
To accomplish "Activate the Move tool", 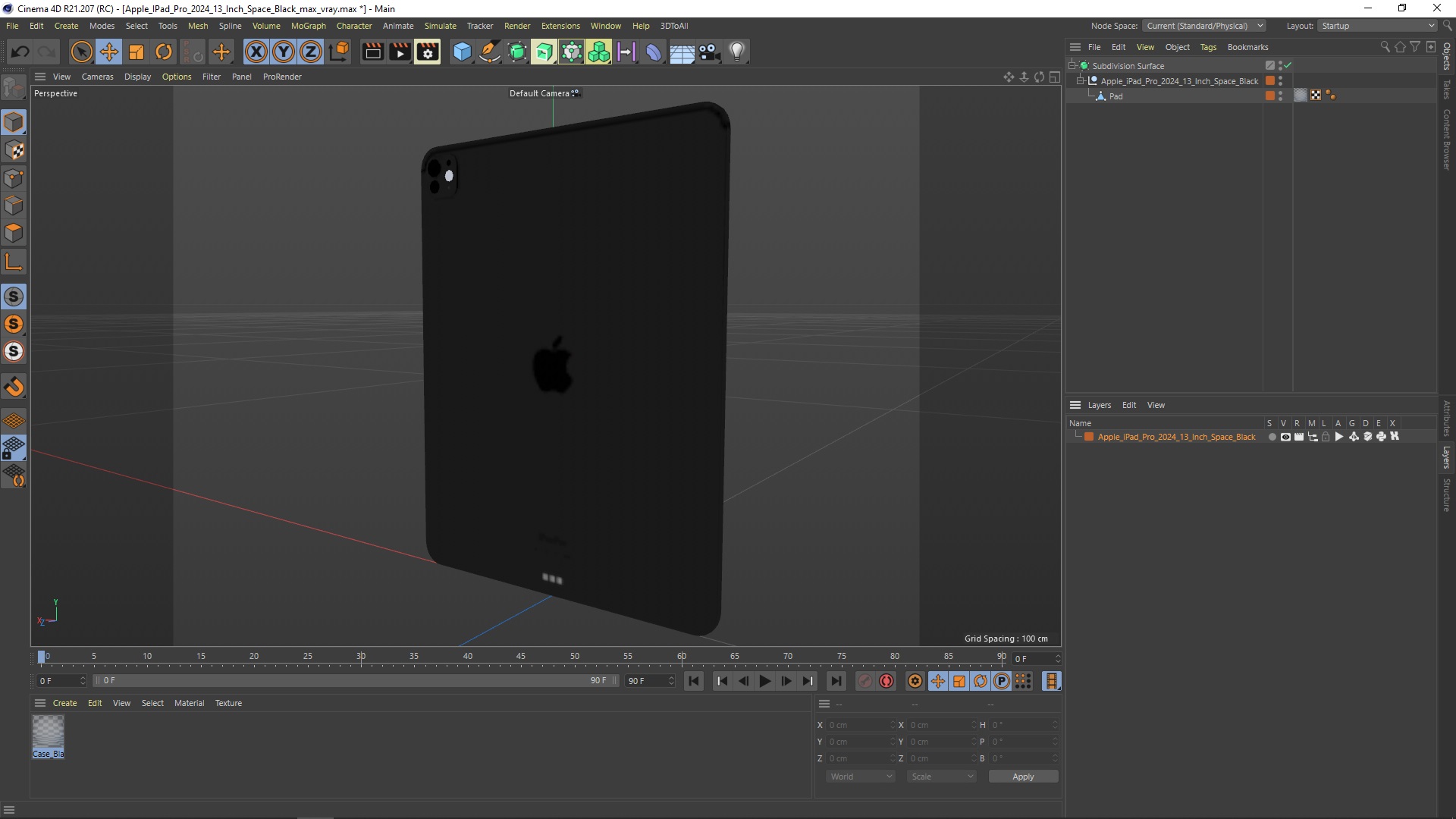I will click(109, 52).
